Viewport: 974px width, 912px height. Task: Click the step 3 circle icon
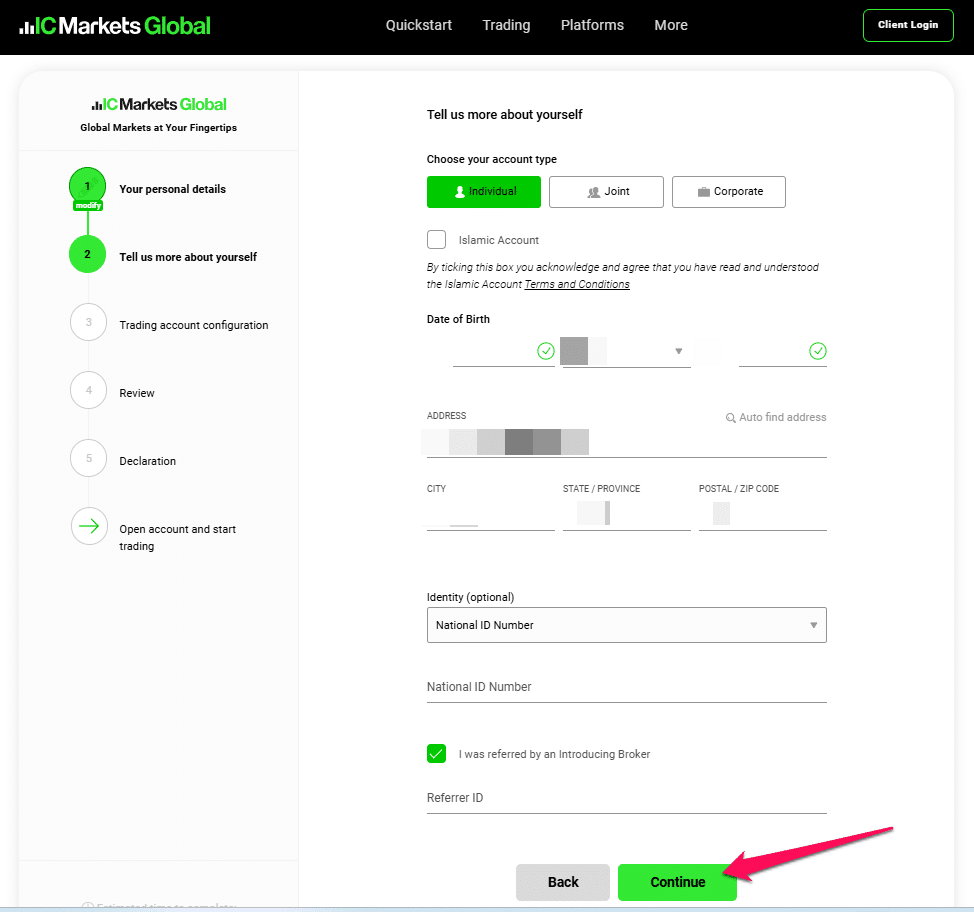(x=89, y=322)
